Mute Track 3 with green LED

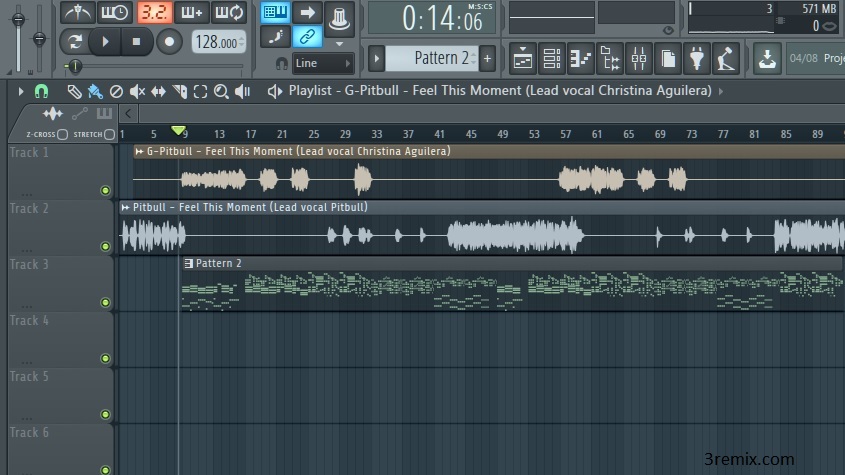tap(105, 302)
